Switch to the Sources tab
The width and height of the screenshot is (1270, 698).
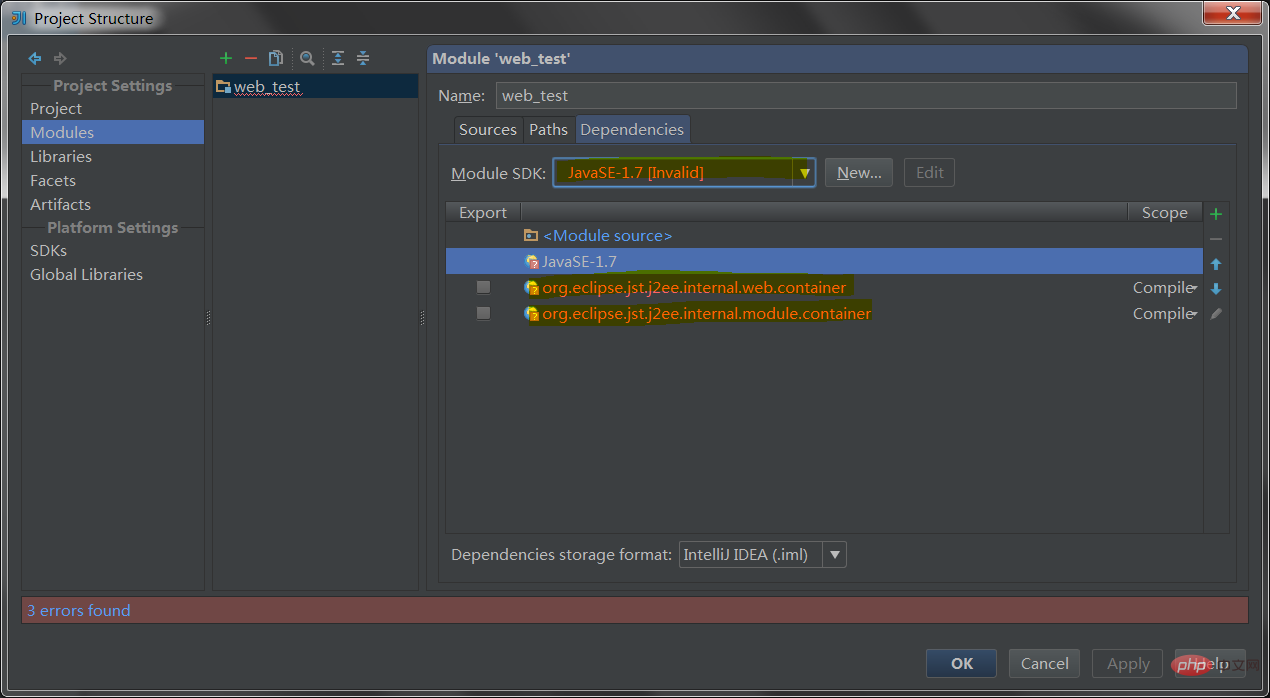488,130
